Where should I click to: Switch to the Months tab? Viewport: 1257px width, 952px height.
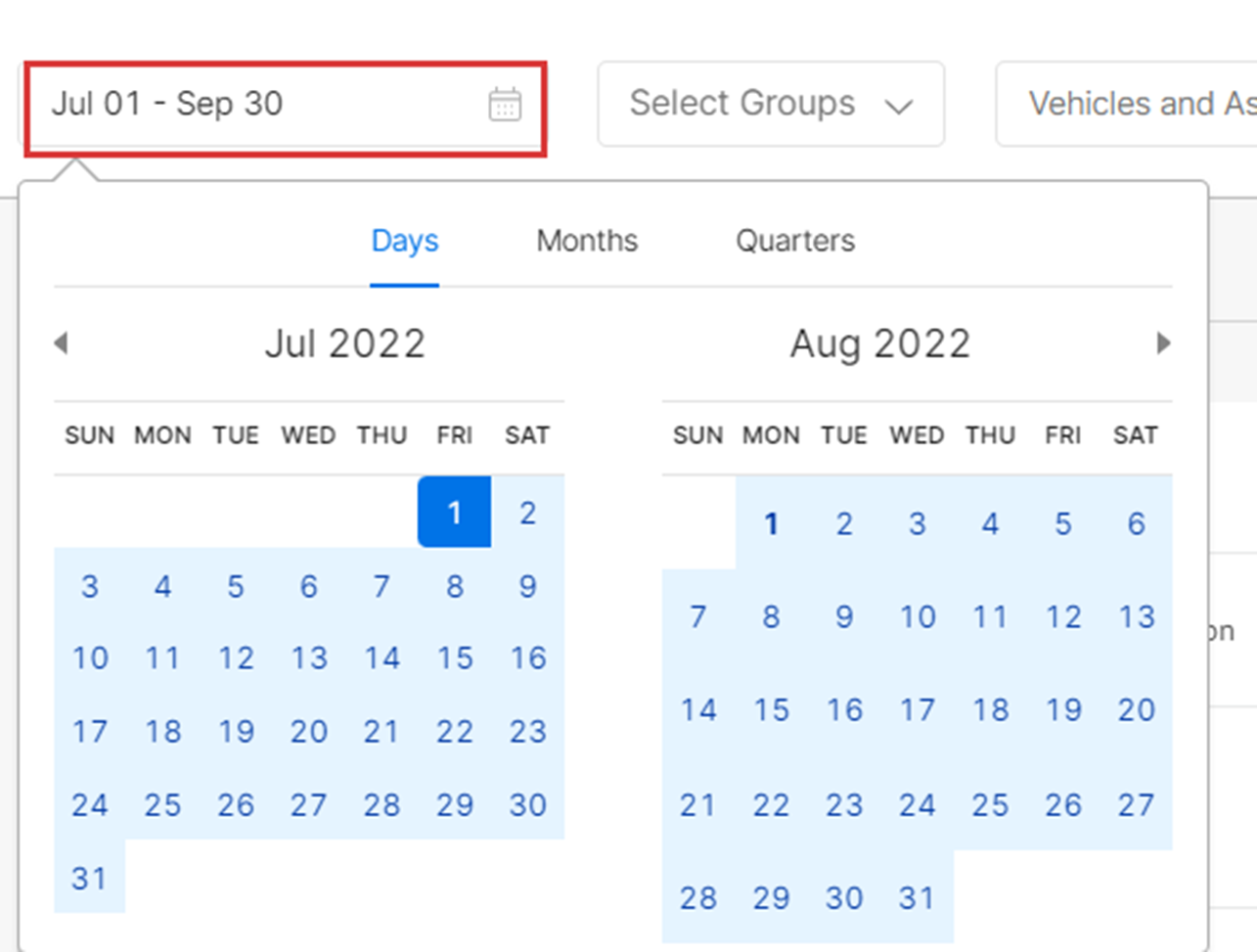pyautogui.click(x=587, y=241)
